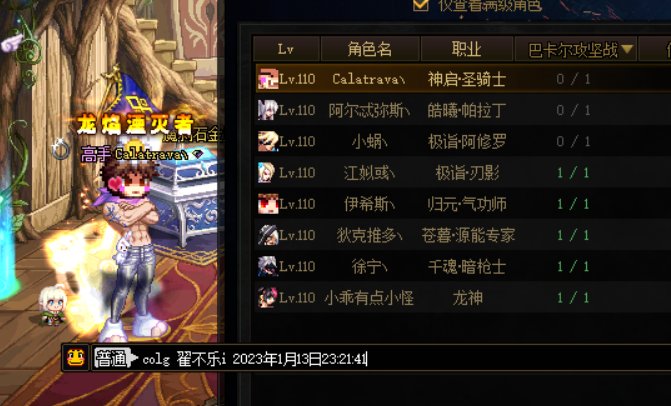Choose the 江娰彧 刃影 avatar icon
Viewport: 671px width, 406px height.
(x=267, y=172)
